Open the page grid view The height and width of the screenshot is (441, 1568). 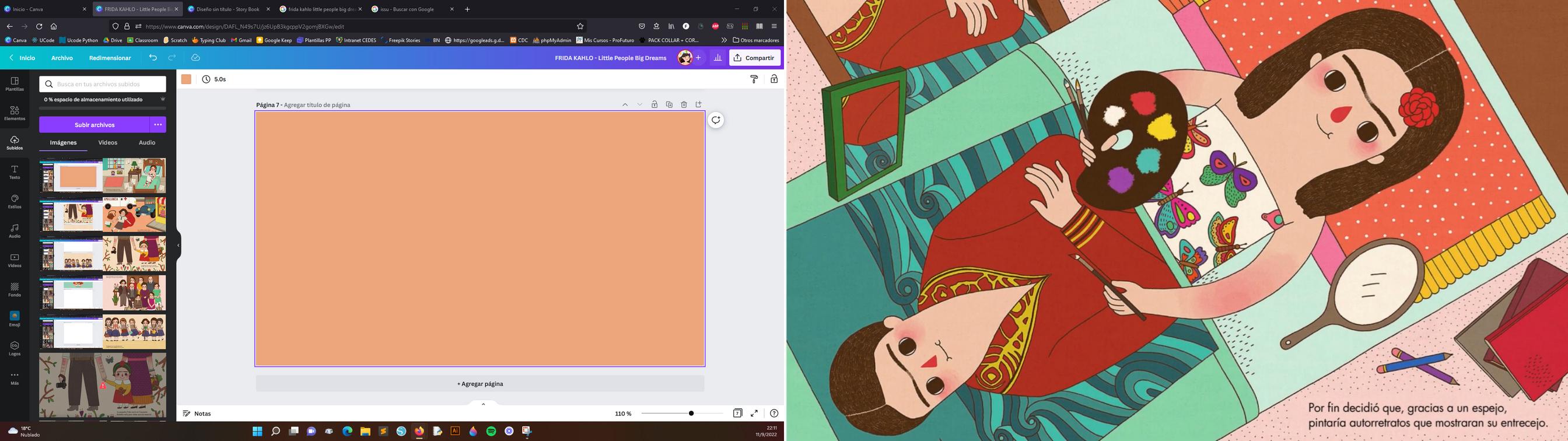(737, 413)
